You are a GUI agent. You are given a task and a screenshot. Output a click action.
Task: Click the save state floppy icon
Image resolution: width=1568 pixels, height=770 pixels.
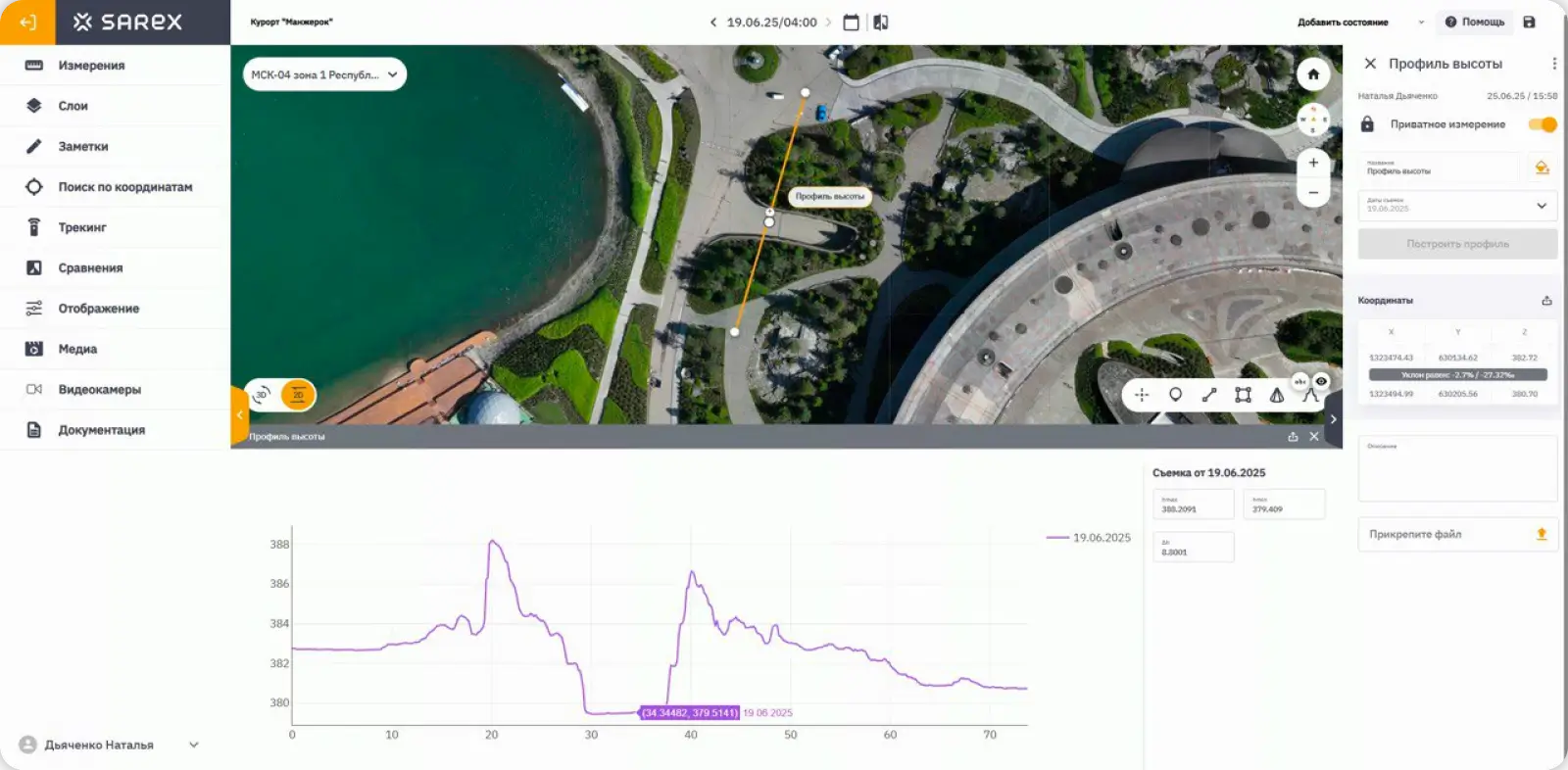[1529, 23]
